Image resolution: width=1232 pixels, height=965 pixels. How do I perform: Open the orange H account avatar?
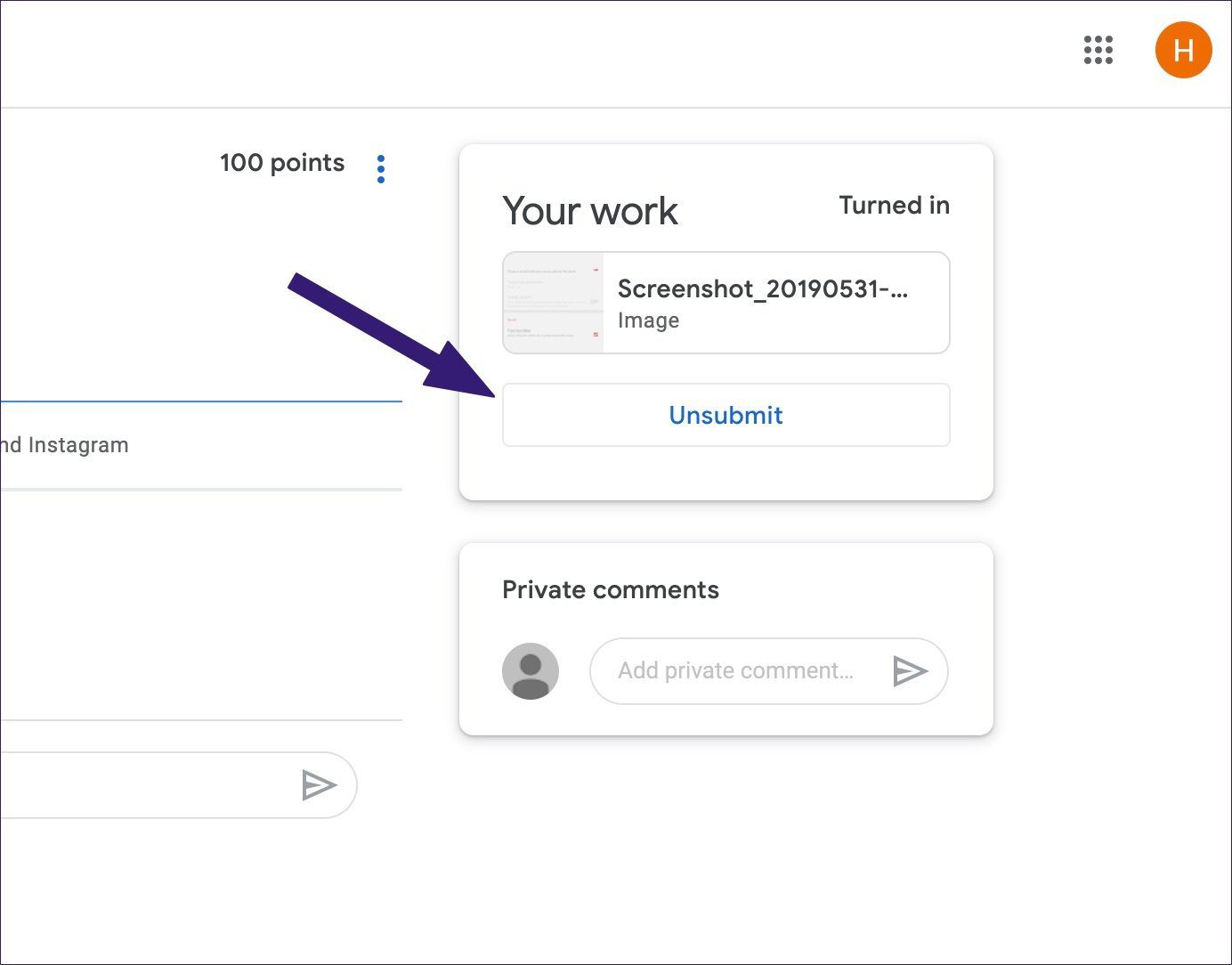[x=1183, y=50]
